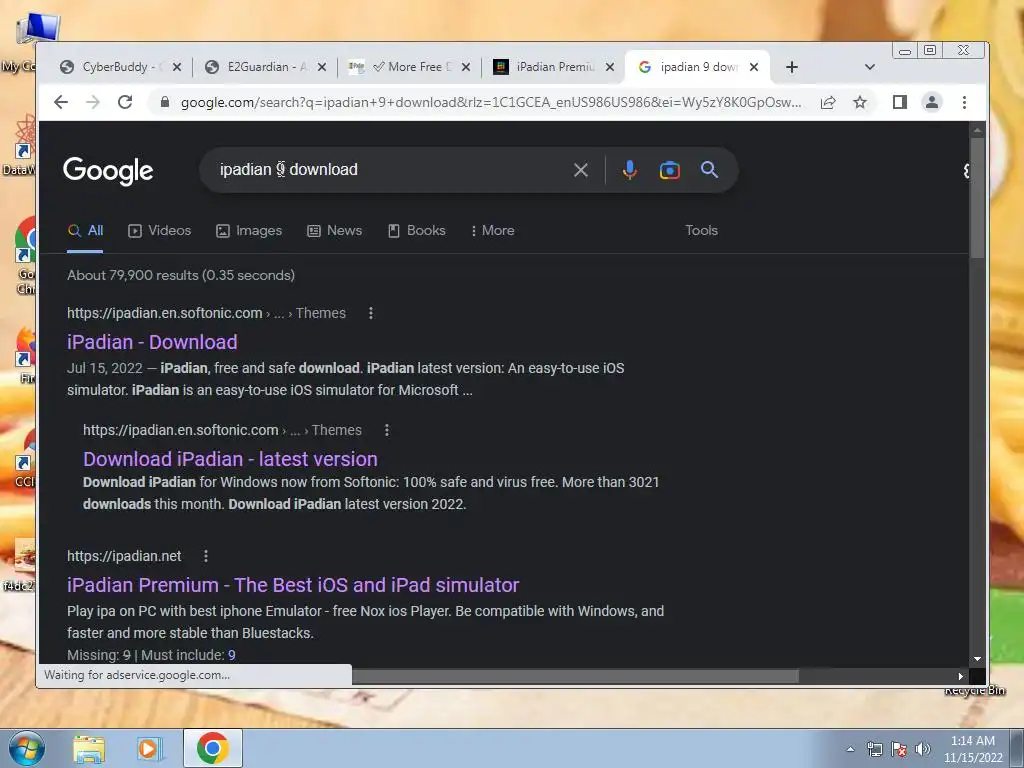The width and height of the screenshot is (1024, 768).
Task: Close the CyberBuddy tab
Action: click(x=177, y=67)
